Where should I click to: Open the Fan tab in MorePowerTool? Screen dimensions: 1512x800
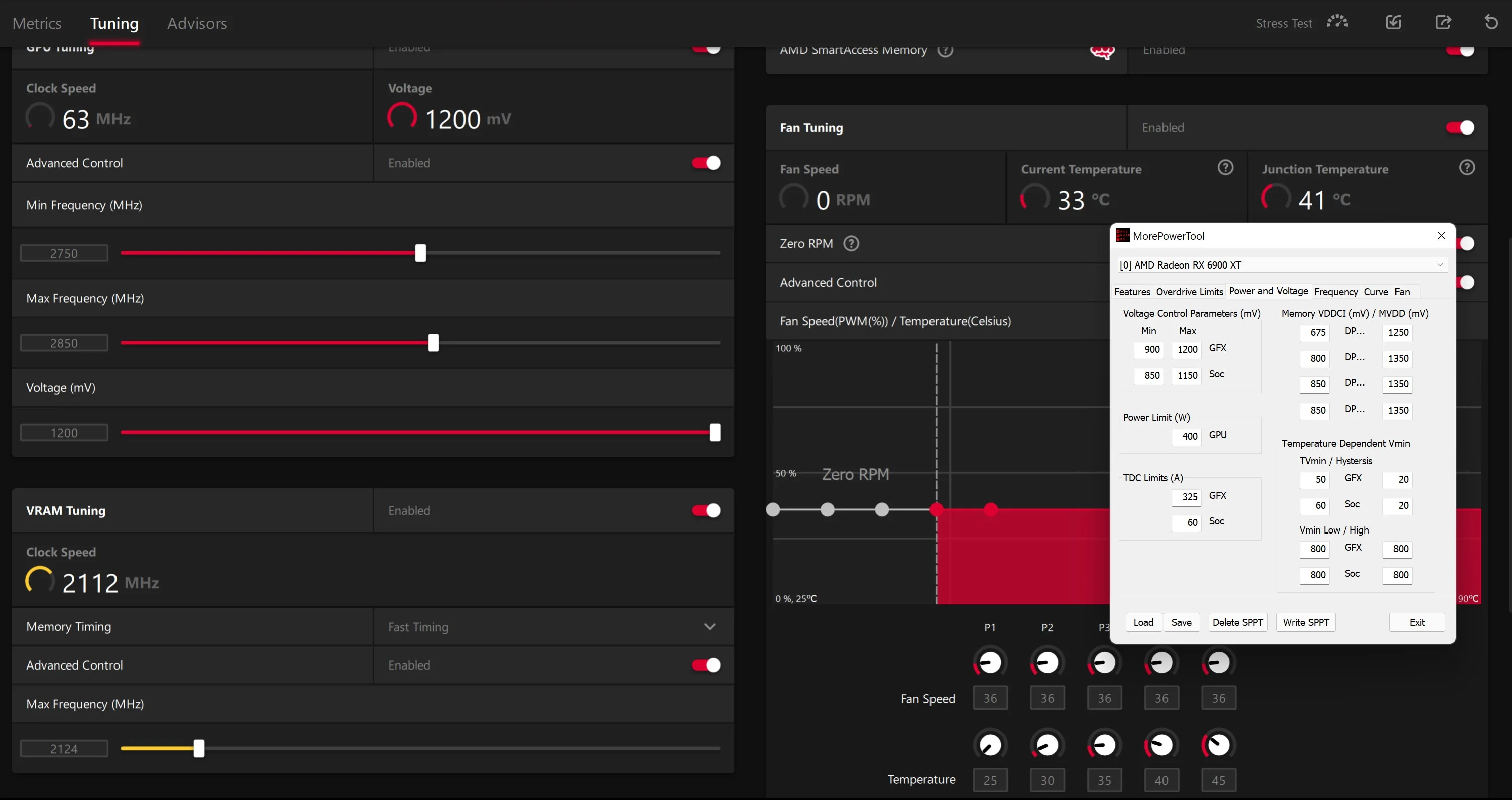coord(1402,292)
